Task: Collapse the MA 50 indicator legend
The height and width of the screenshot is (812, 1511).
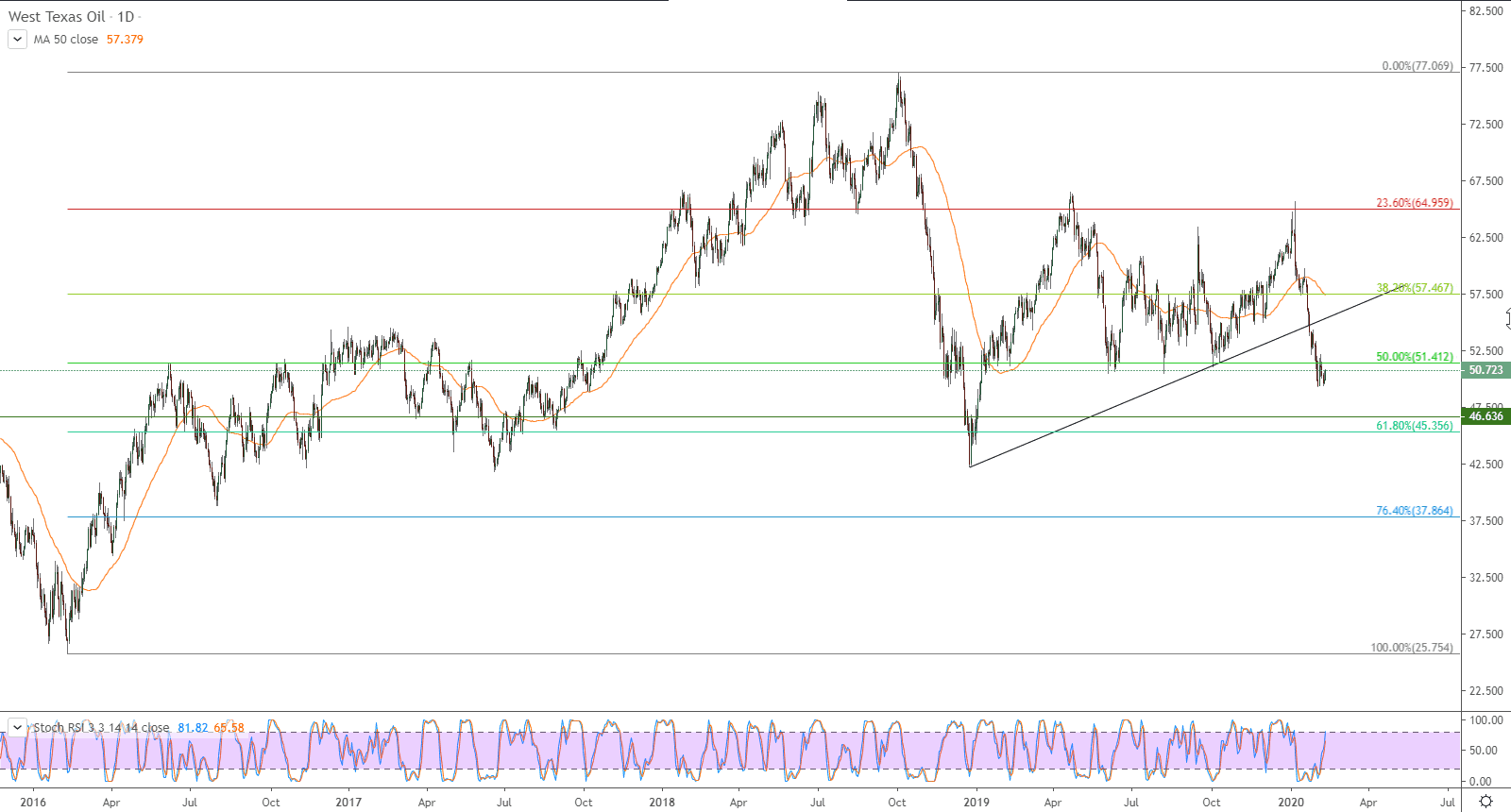Action: point(17,40)
